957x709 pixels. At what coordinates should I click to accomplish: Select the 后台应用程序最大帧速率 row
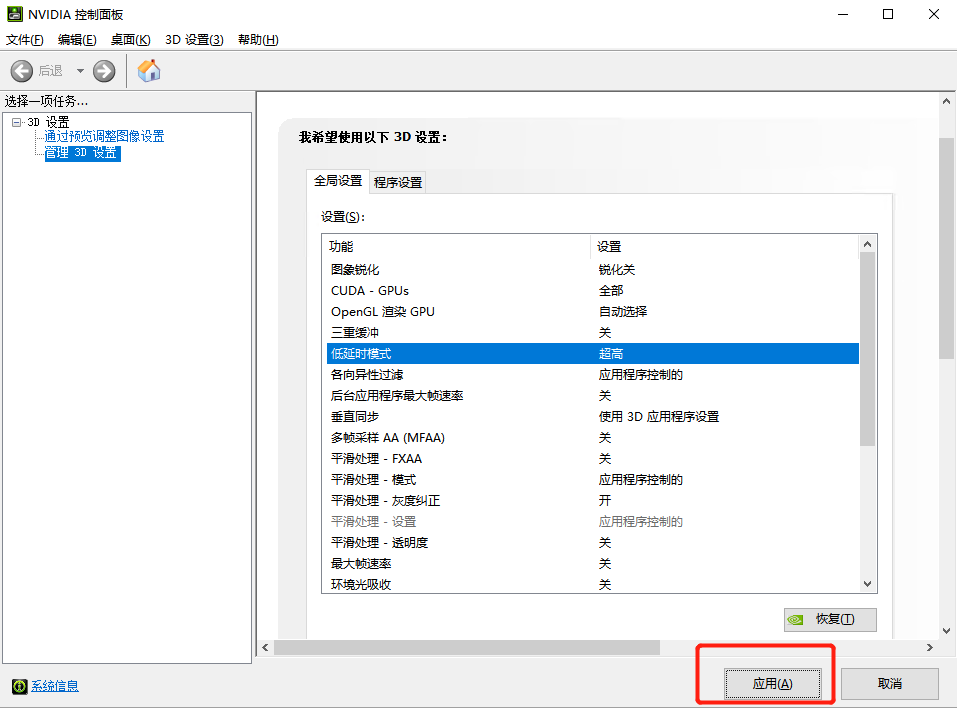coord(593,396)
